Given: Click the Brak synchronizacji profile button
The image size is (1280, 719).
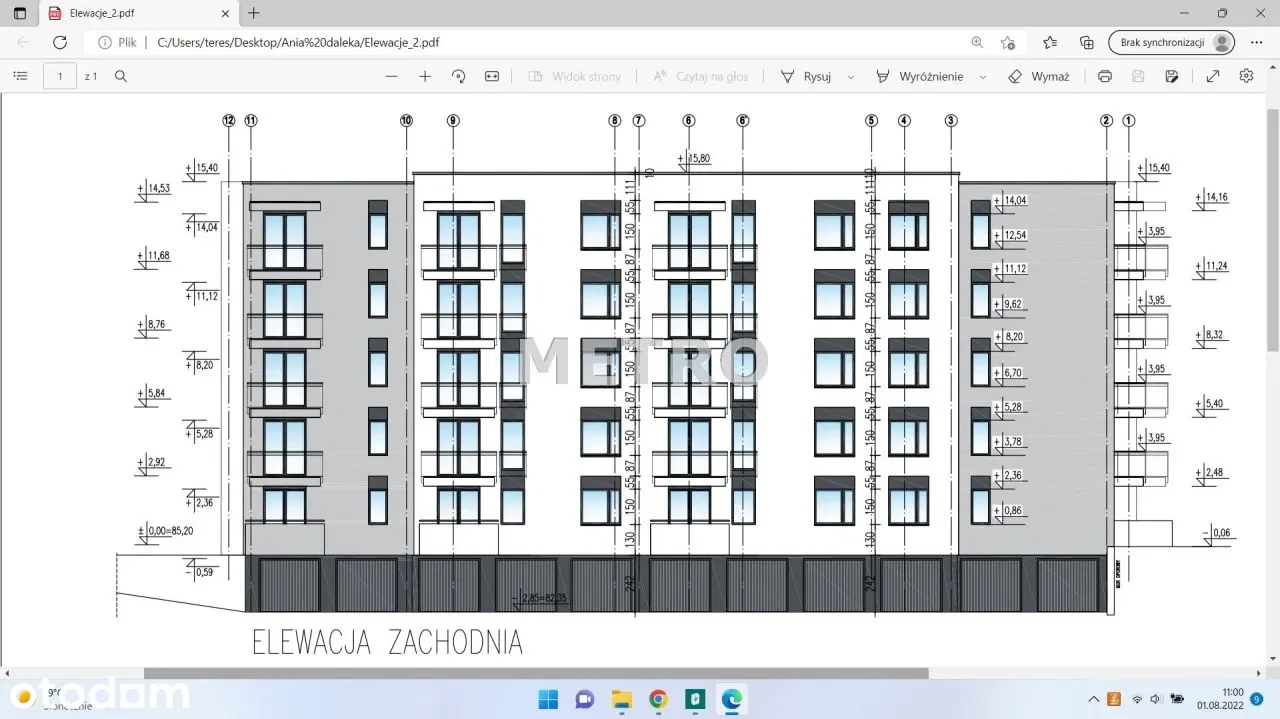Looking at the screenshot, I should [1171, 43].
